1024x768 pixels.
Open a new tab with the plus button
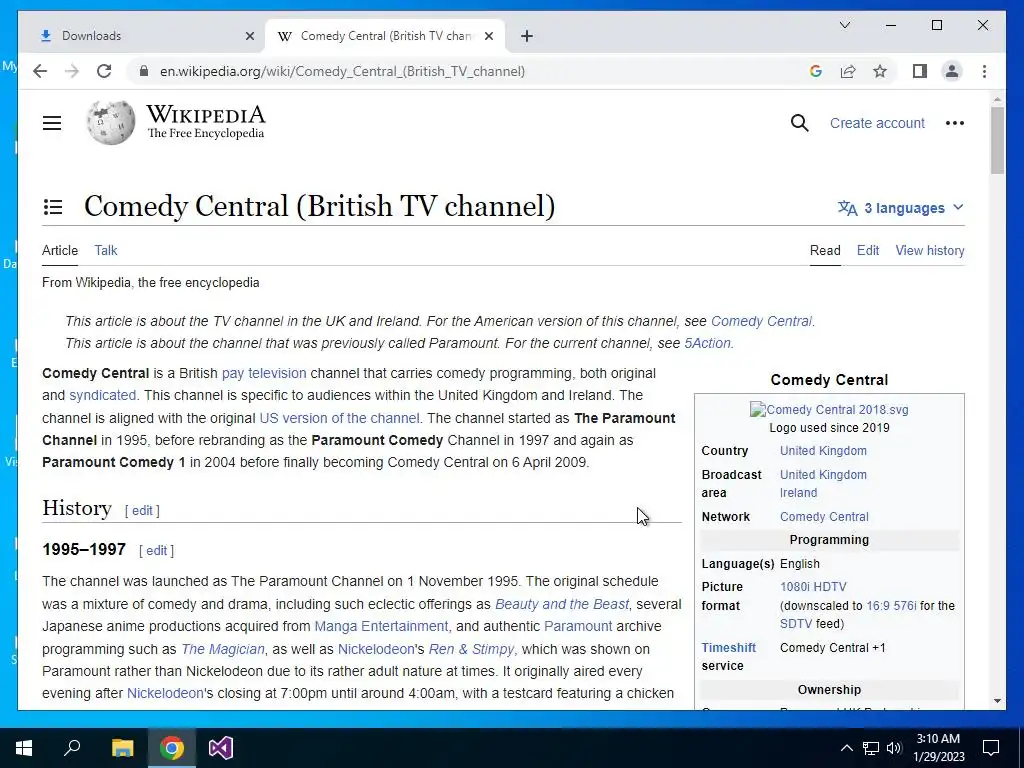point(526,36)
